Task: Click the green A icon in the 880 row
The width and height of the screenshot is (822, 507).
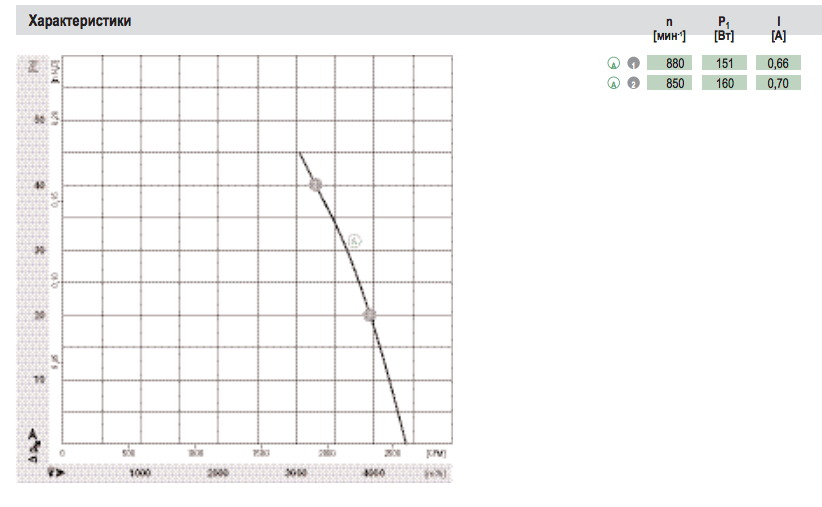Action: 613,63
